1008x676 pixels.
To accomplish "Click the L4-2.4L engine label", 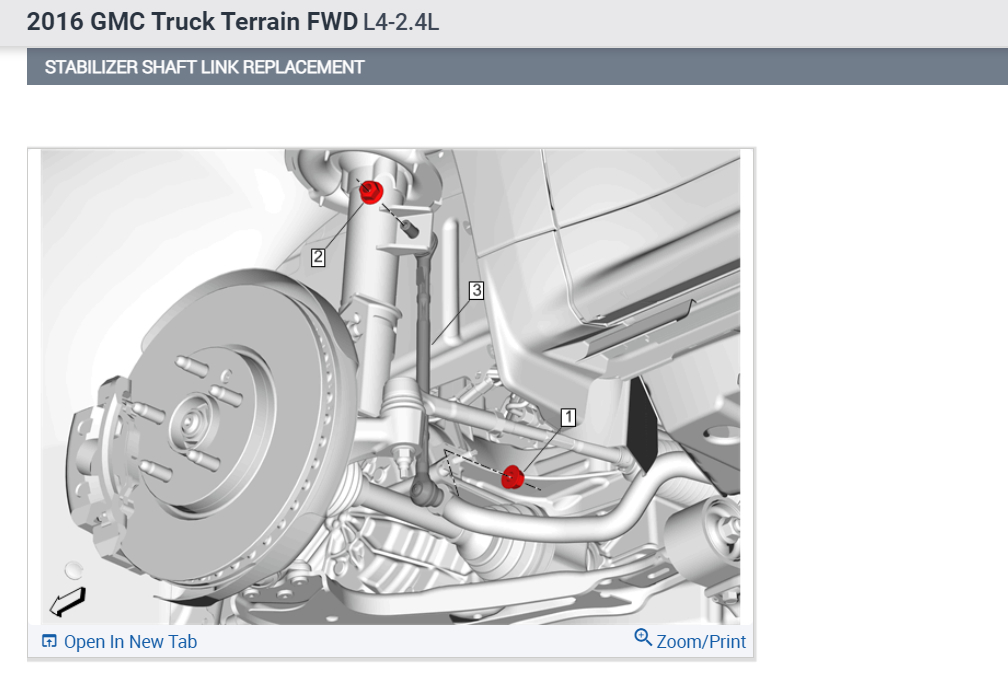I will [x=401, y=22].
